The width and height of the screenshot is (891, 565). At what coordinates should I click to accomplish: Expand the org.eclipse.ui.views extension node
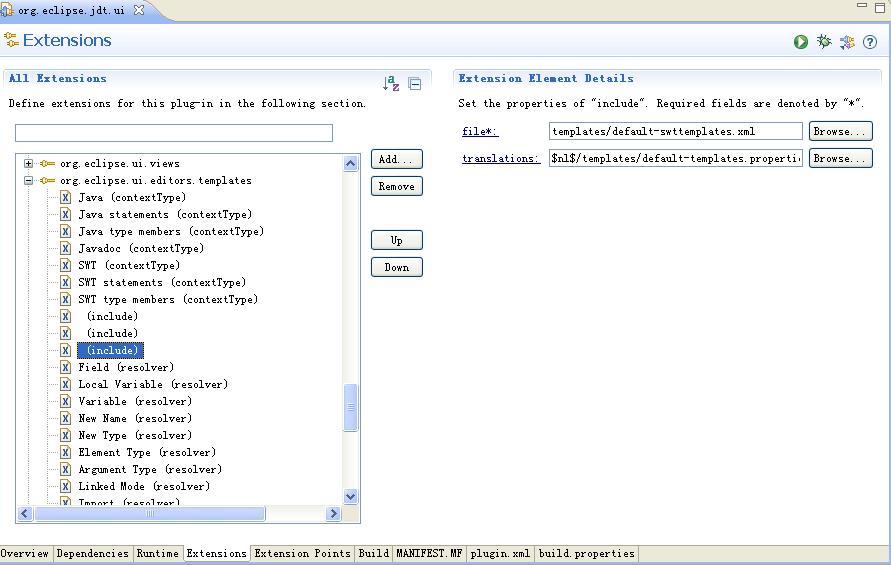click(28, 164)
